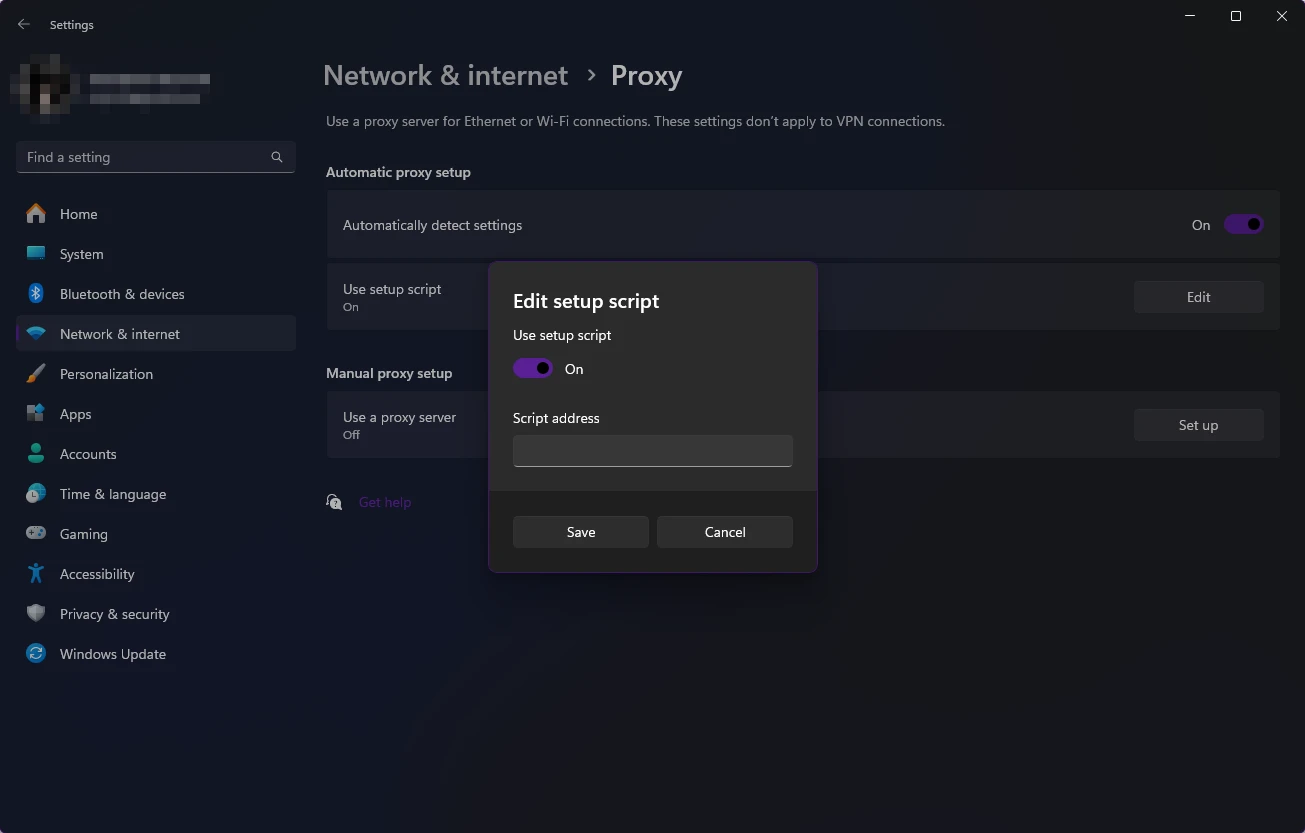Click the Bluetooth & devices icon
Image resolution: width=1305 pixels, height=833 pixels.
36,294
